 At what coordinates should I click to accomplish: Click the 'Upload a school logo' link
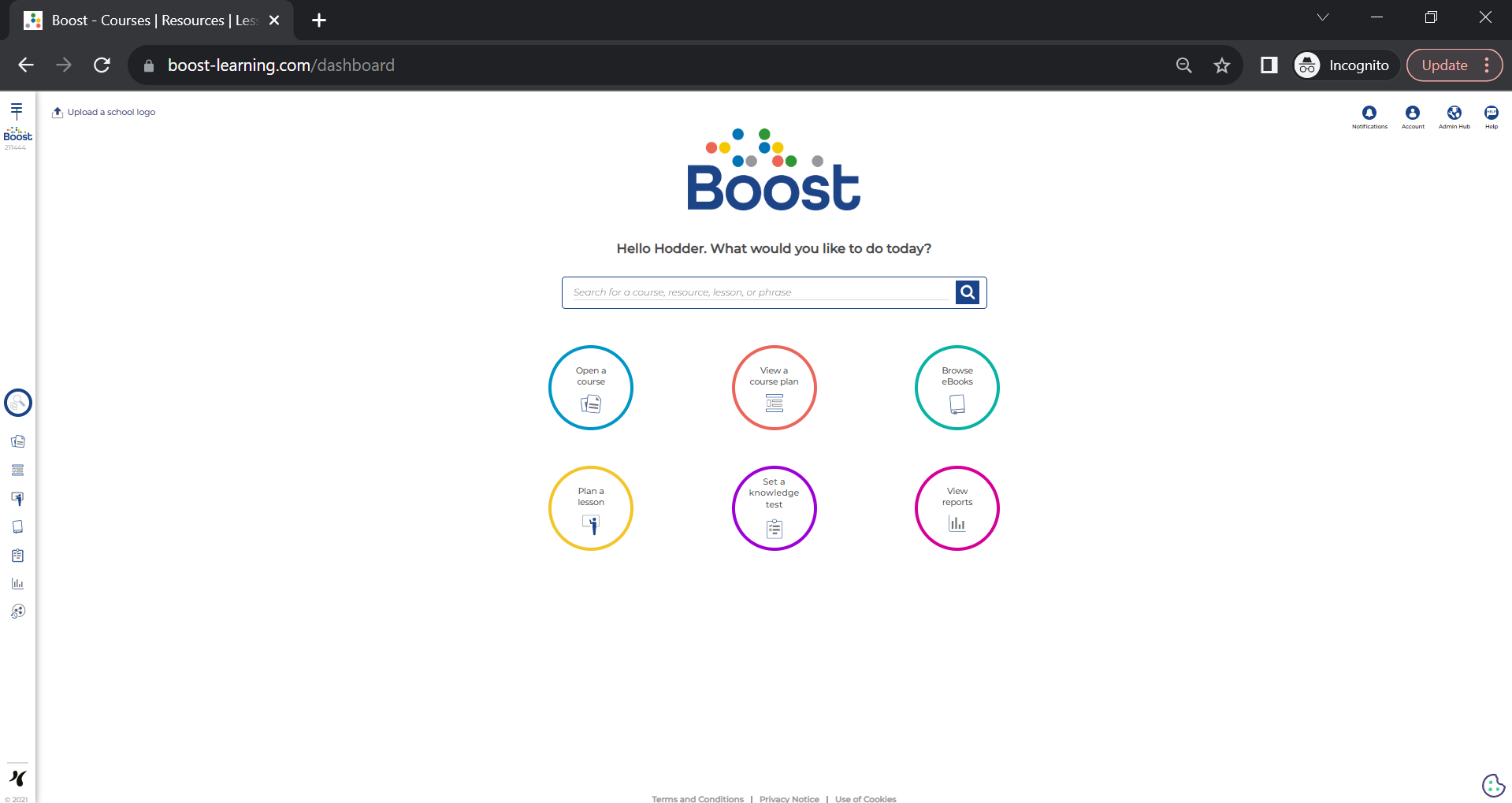tap(111, 113)
